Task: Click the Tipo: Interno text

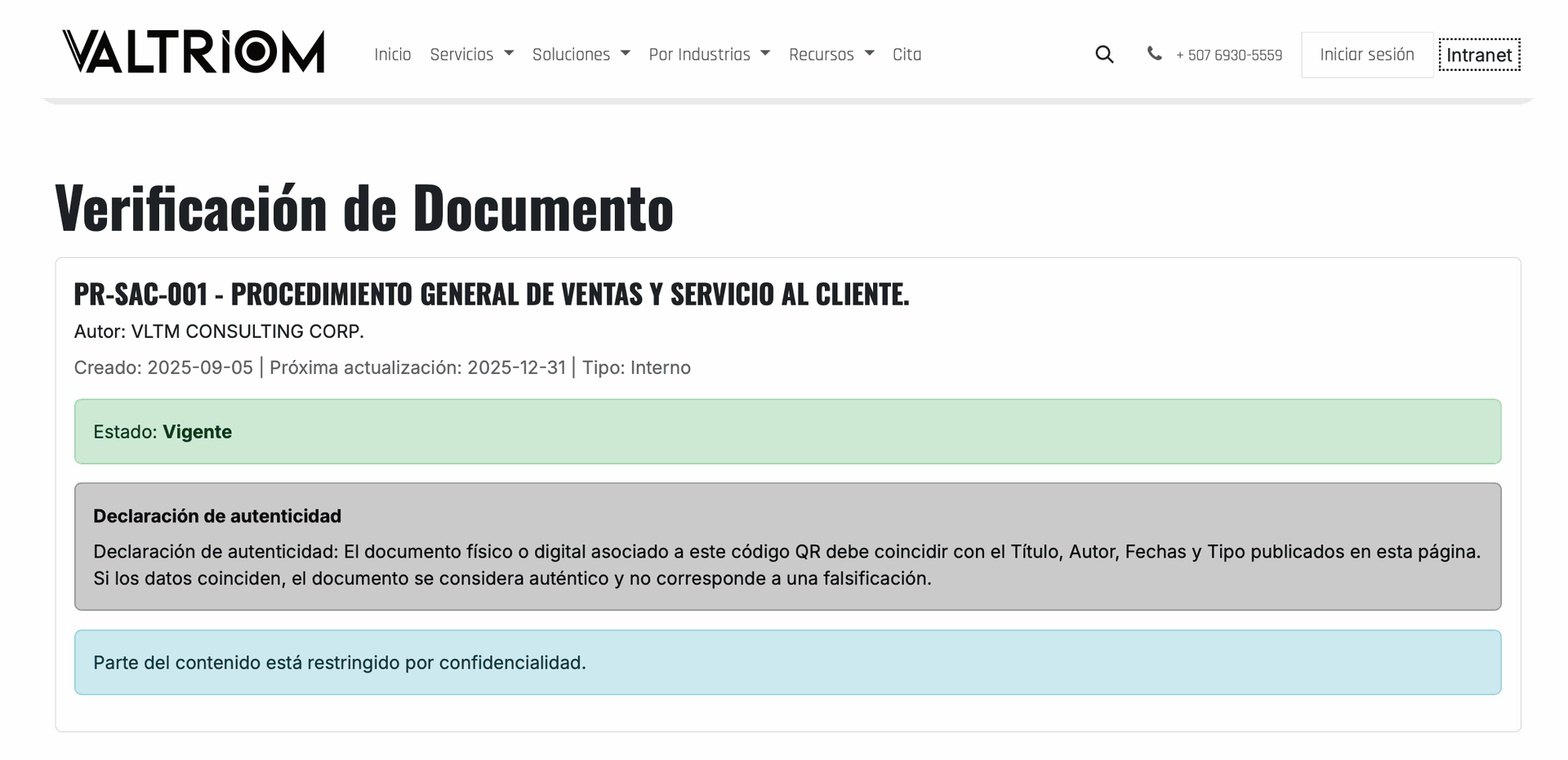Action: pos(636,367)
